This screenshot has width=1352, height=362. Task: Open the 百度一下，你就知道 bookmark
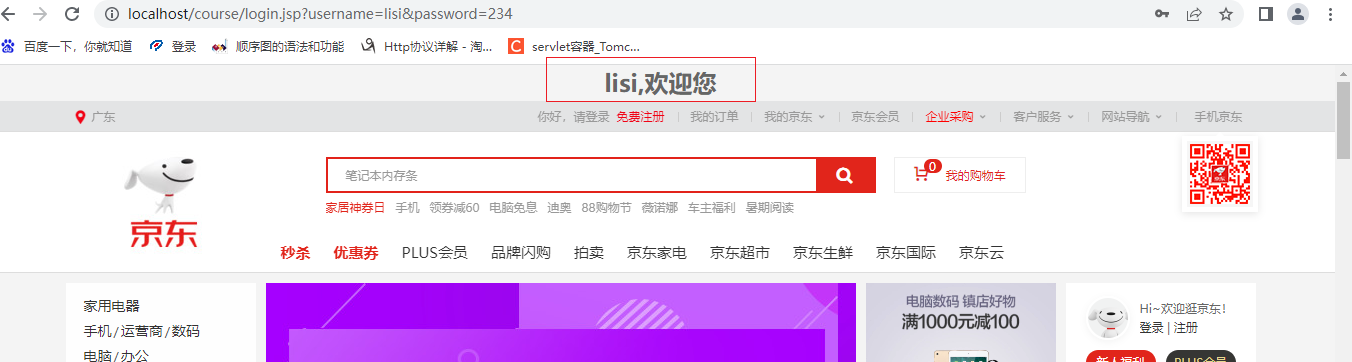point(67,46)
